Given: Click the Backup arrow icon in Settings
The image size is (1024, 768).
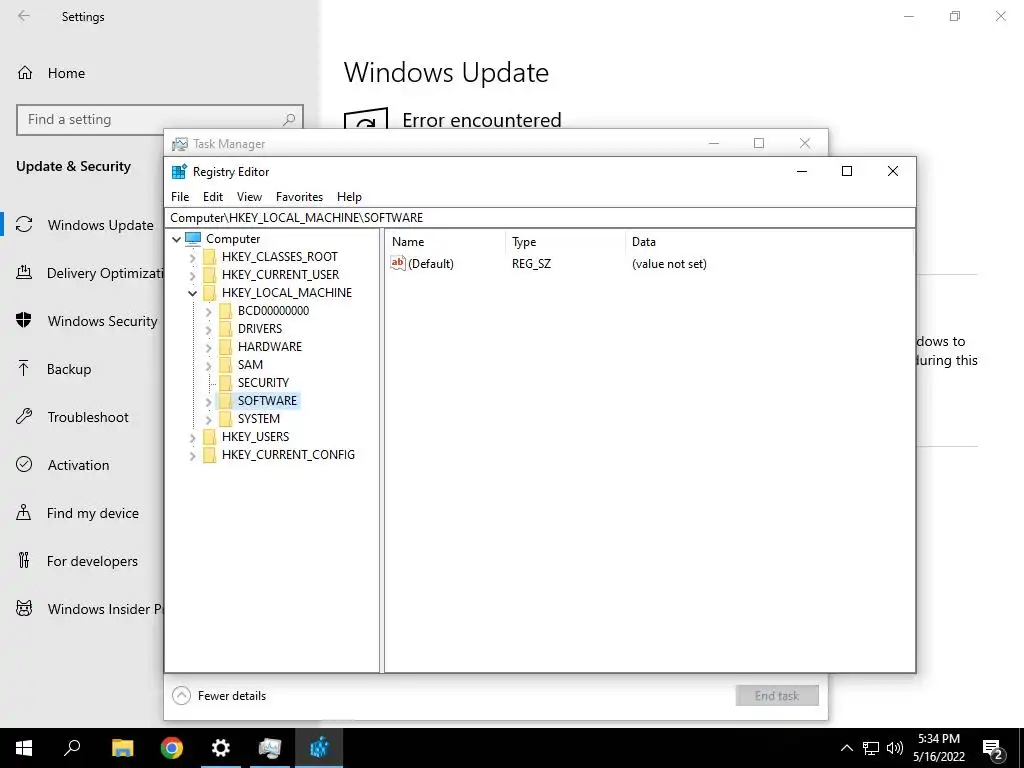Looking at the screenshot, I should point(24,368).
